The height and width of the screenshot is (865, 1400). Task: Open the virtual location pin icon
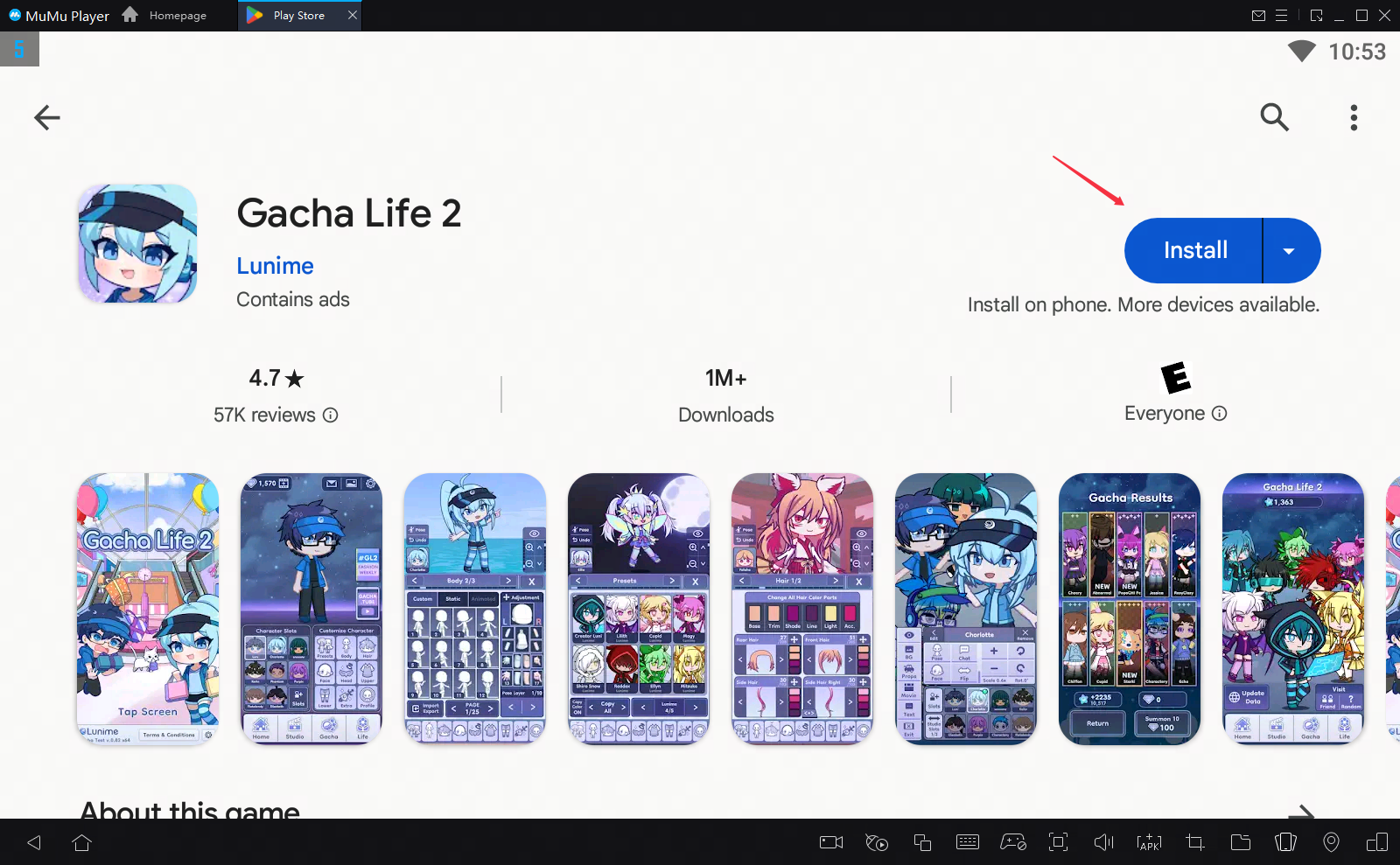(x=1331, y=842)
